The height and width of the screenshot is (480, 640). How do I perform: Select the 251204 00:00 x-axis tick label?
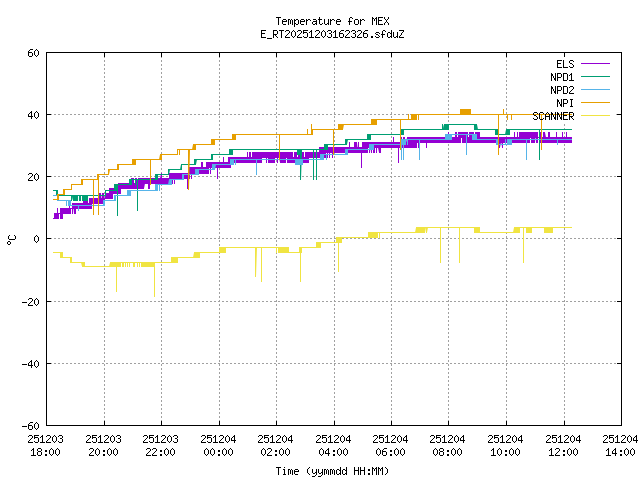coord(218,445)
